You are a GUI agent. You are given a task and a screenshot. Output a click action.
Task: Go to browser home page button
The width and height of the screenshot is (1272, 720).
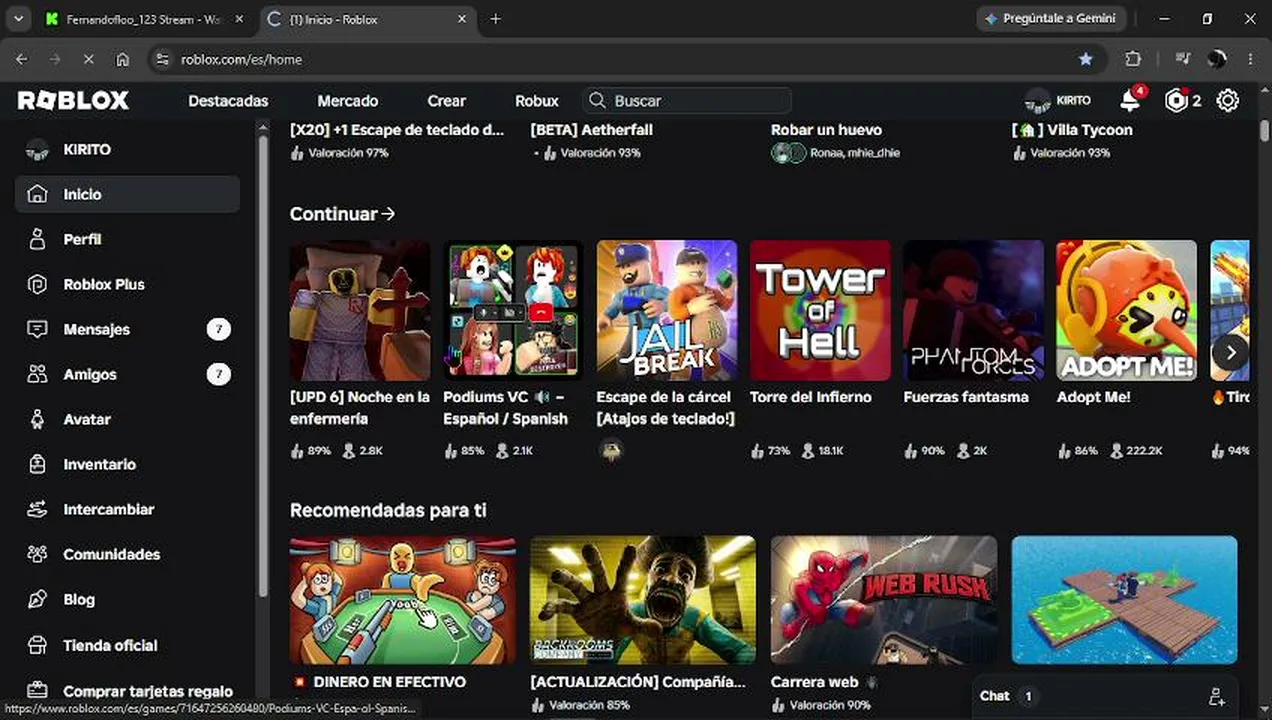tap(122, 59)
